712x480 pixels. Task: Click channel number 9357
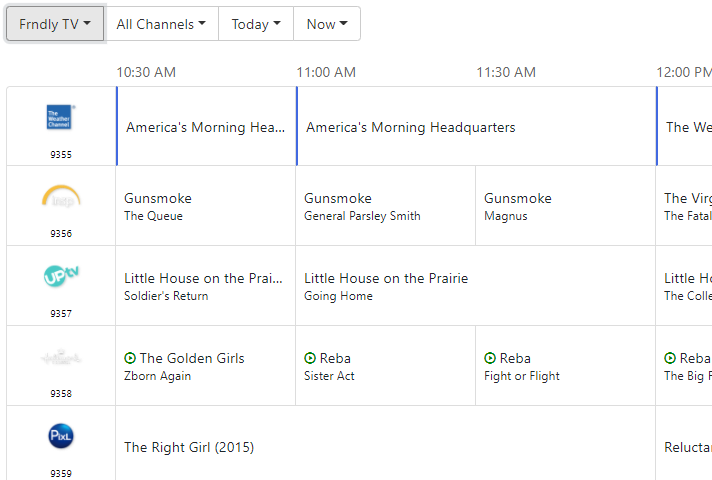pyautogui.click(x=61, y=313)
